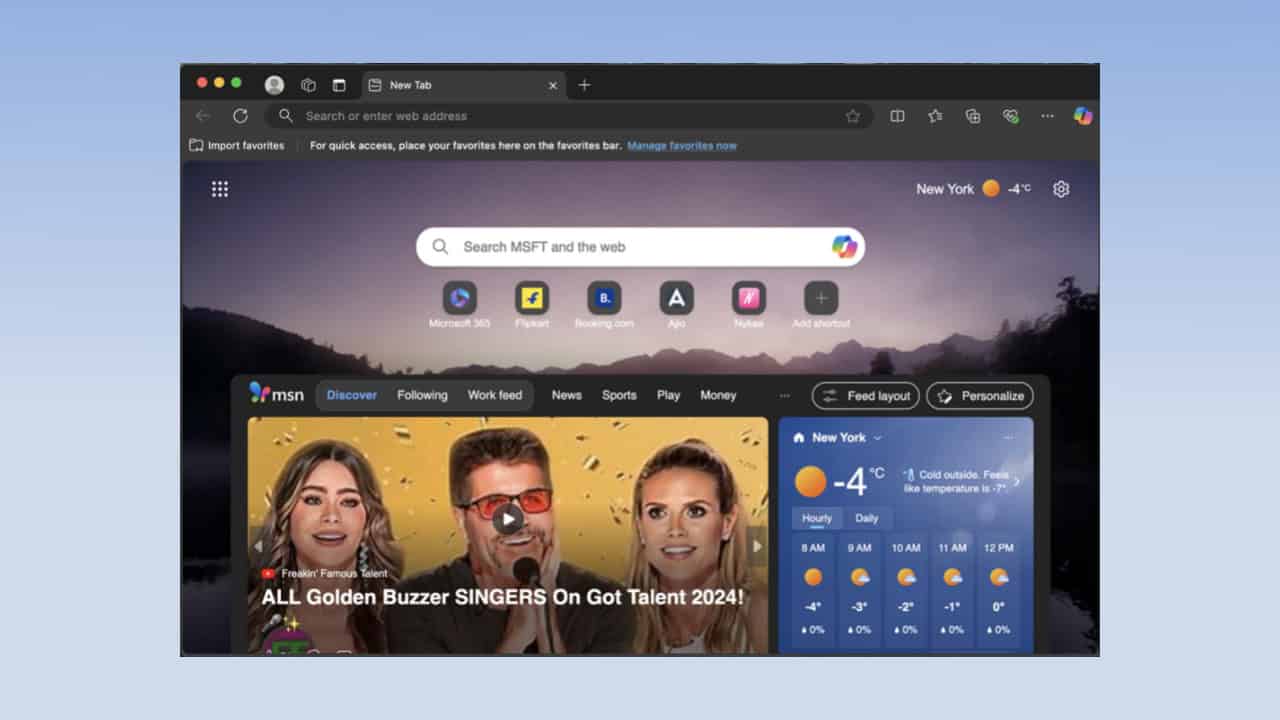The width and height of the screenshot is (1280, 720).
Task: Open the profile avatar icon
Action: pyautogui.click(x=274, y=85)
